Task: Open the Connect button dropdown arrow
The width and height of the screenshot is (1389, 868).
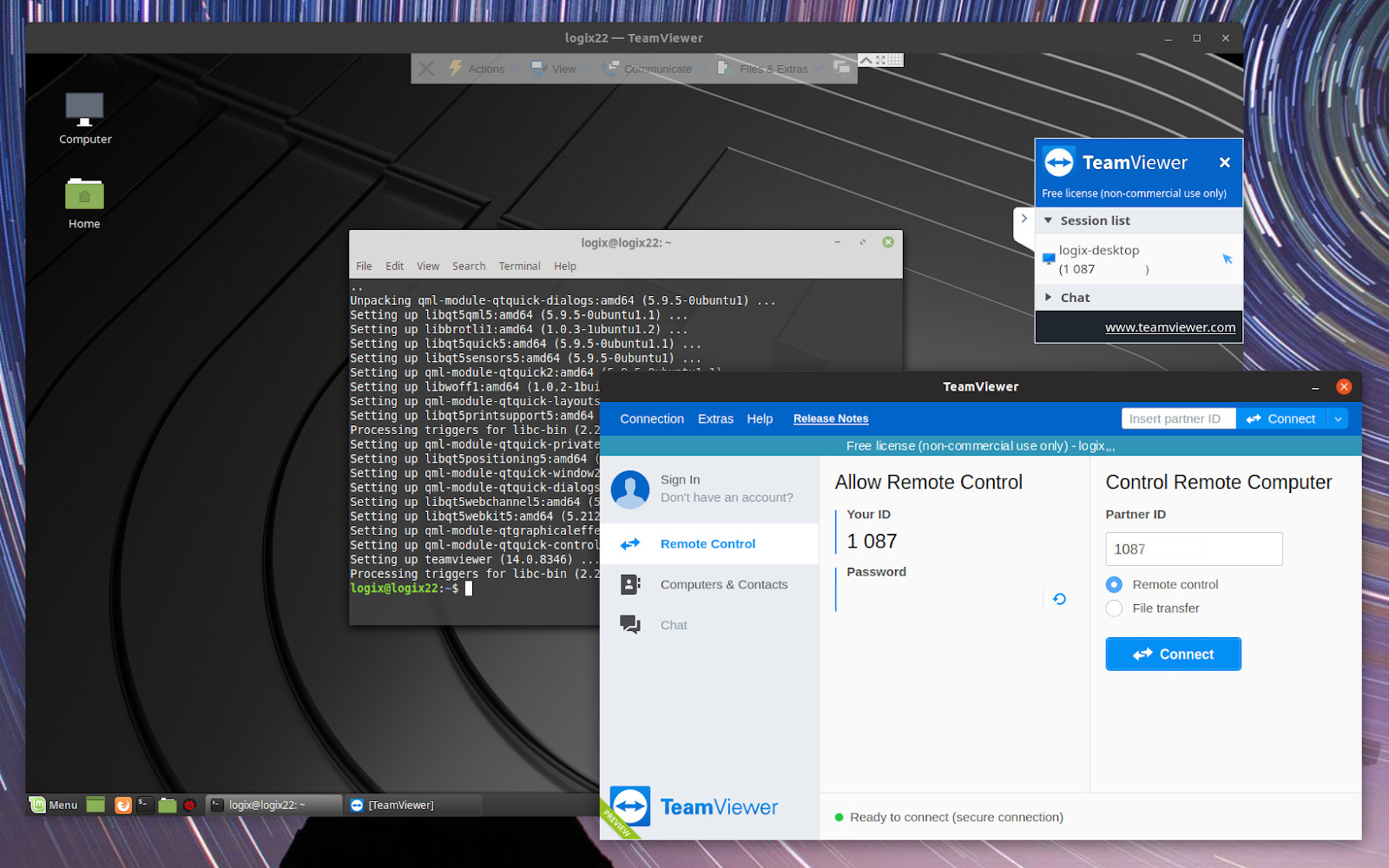Action: click(x=1339, y=418)
